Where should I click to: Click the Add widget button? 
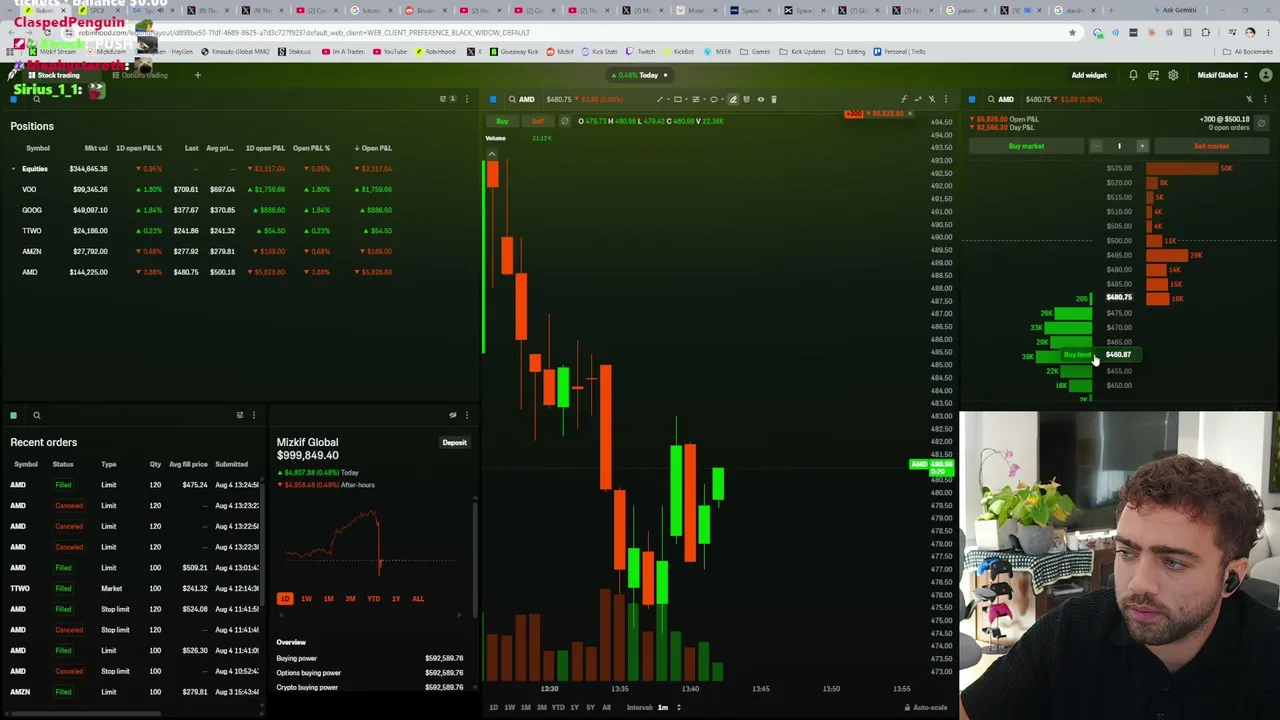click(1089, 75)
